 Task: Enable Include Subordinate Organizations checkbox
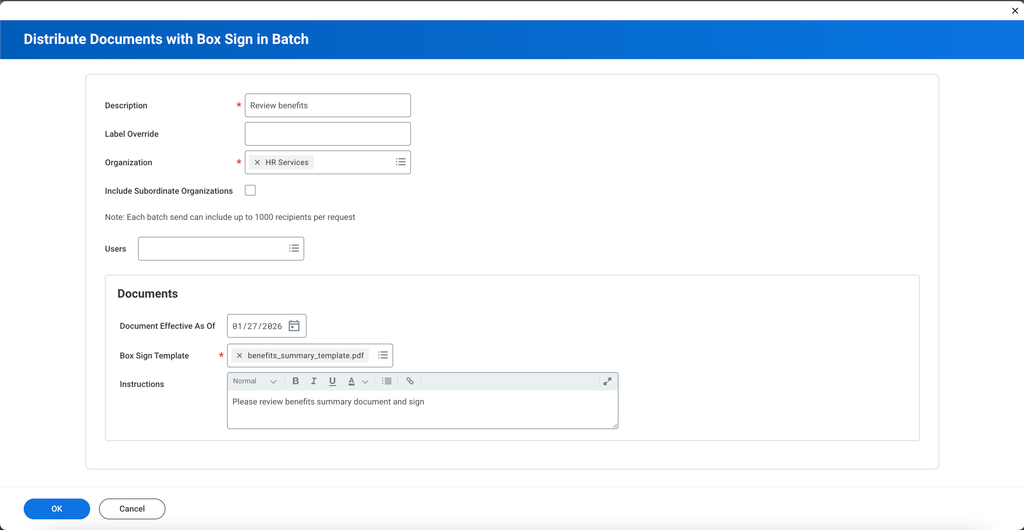[250, 190]
